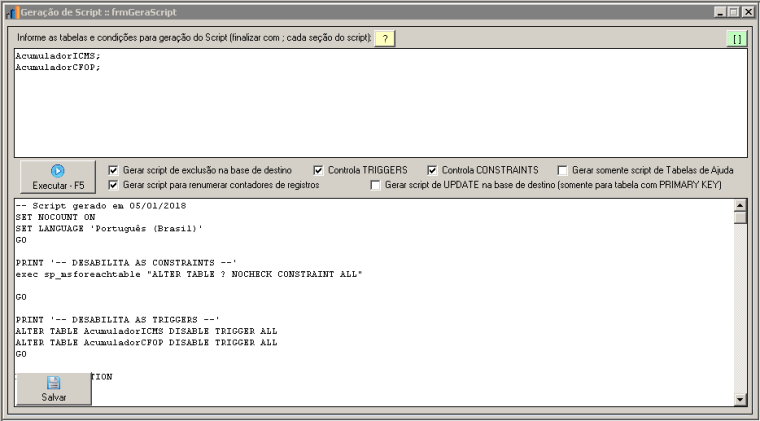Click the SET NOCOUNT ON line
760x421 pixels.
[x=55, y=217]
